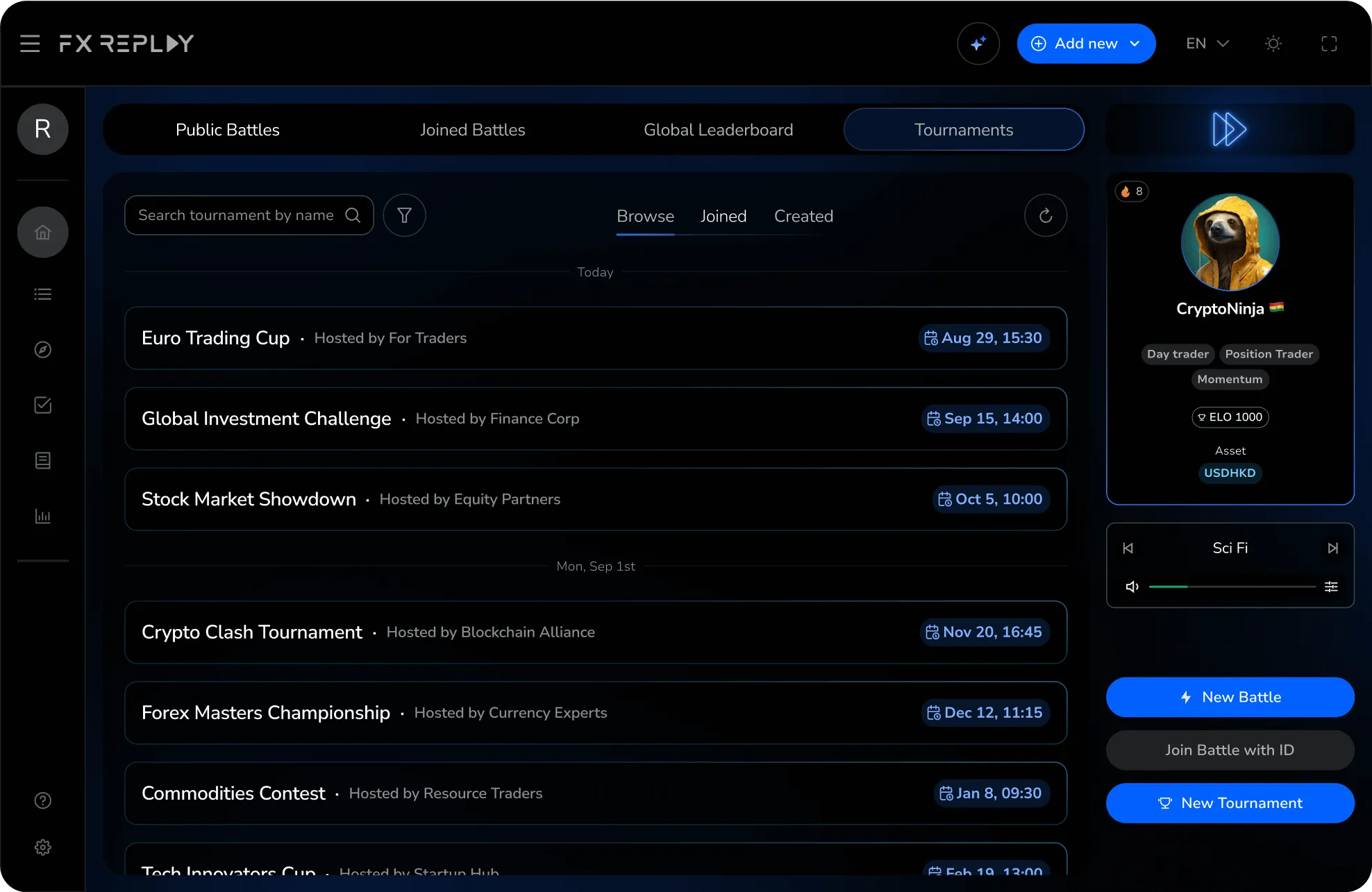Open the hamburger menu
Image resolution: width=1372 pixels, height=892 pixels.
click(30, 44)
